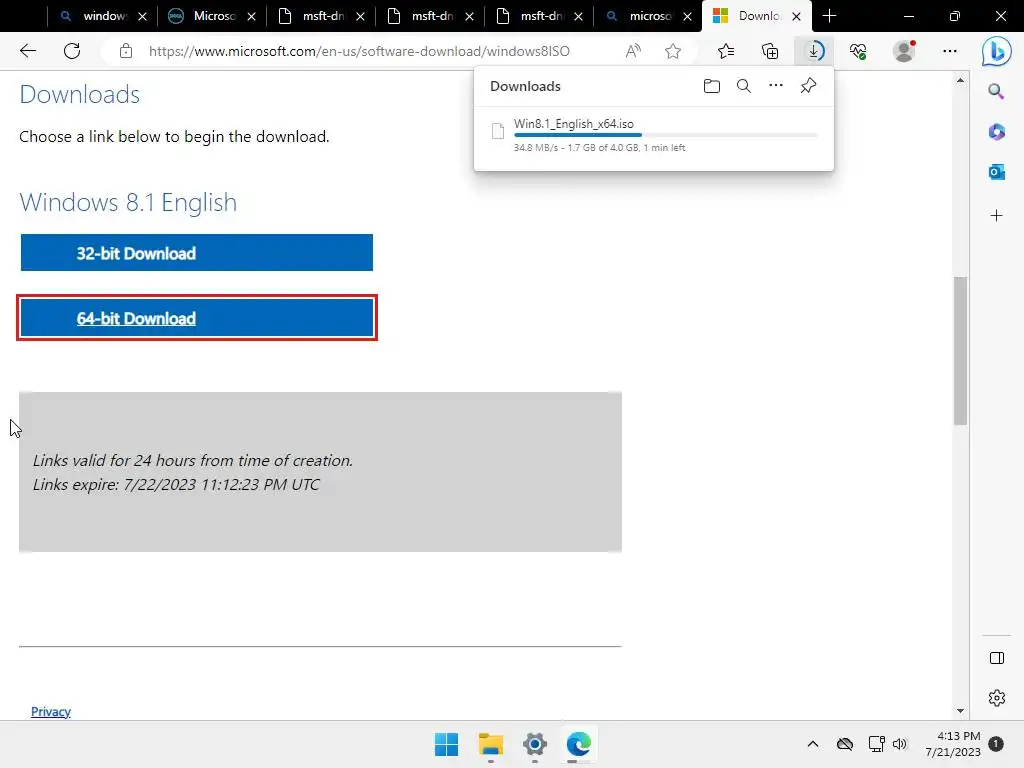Click the Win8.1_English_x64.iso file icon
This screenshot has height=768, width=1024.
(498, 131)
